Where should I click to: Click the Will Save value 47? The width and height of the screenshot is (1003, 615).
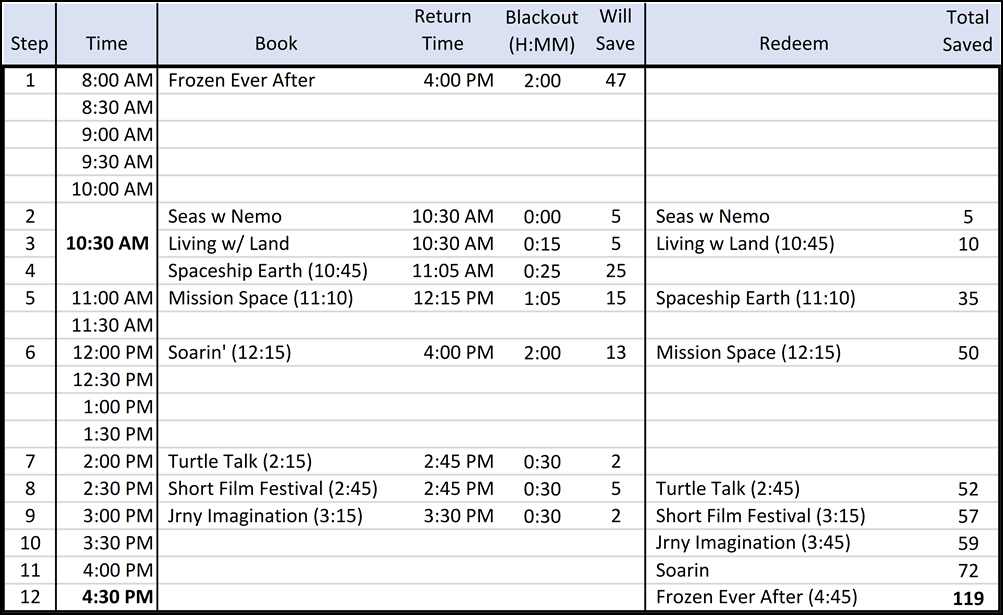[x=615, y=81]
